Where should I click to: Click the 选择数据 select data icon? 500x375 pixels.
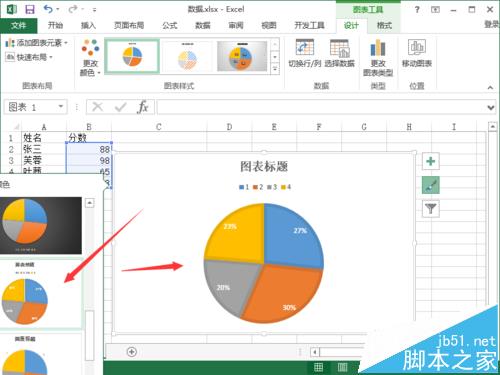[339, 53]
